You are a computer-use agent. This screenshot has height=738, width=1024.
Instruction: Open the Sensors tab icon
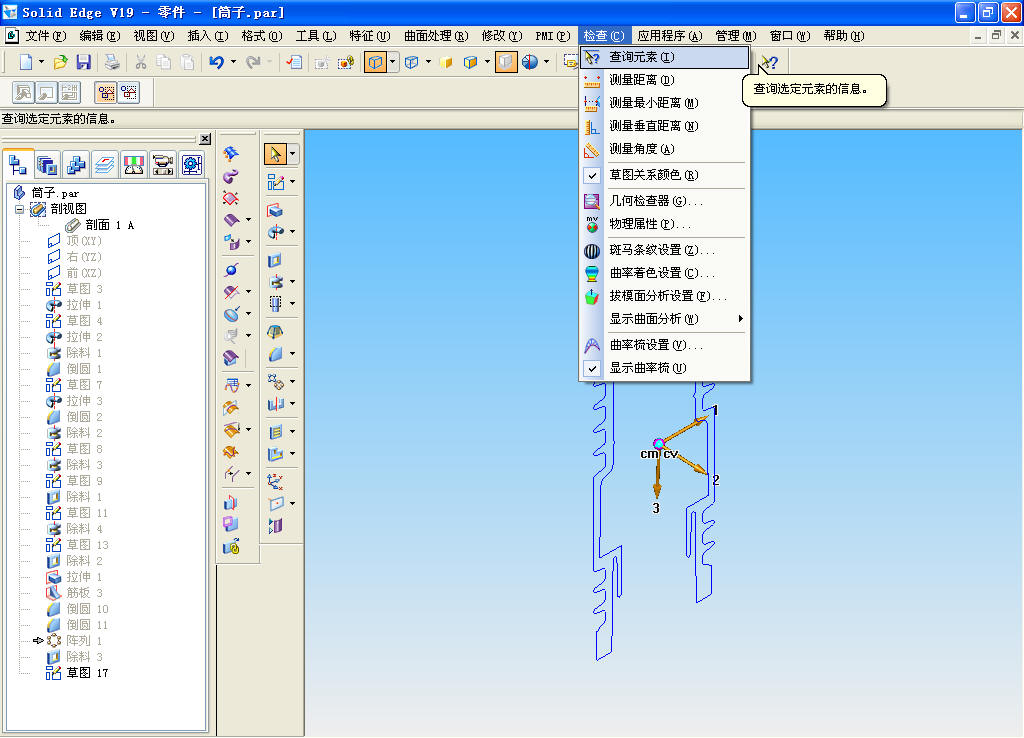(x=134, y=165)
